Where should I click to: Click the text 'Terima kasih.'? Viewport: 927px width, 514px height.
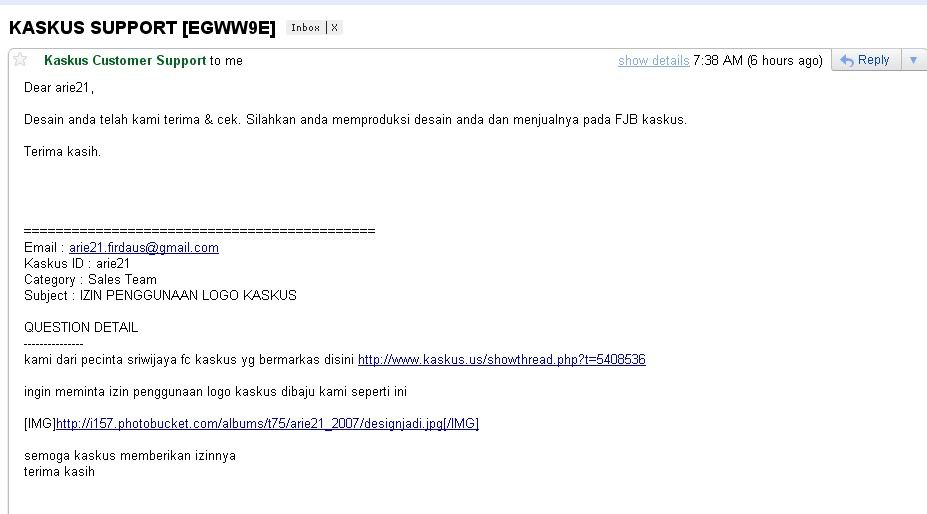tap(62, 151)
